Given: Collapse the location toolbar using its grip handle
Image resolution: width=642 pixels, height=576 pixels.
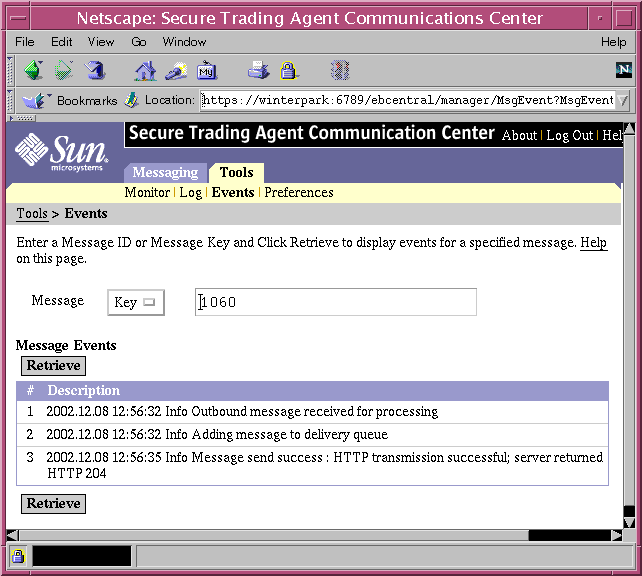Looking at the screenshot, I should [11, 100].
